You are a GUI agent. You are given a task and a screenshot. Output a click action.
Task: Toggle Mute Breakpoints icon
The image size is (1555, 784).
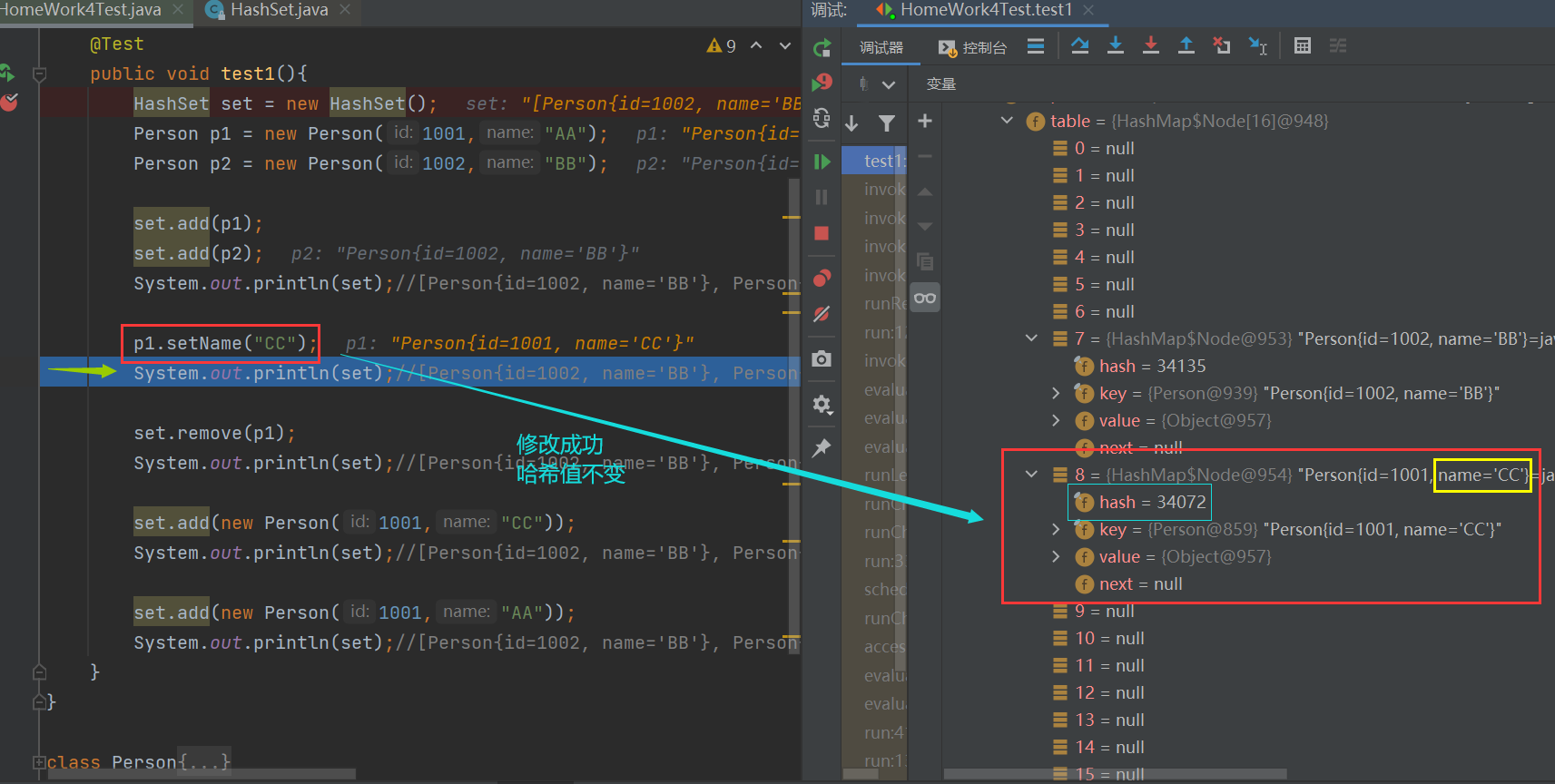822,314
